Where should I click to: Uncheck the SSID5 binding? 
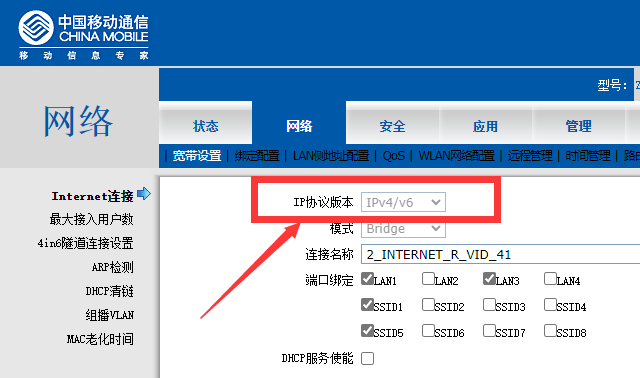pyautogui.click(x=367, y=331)
